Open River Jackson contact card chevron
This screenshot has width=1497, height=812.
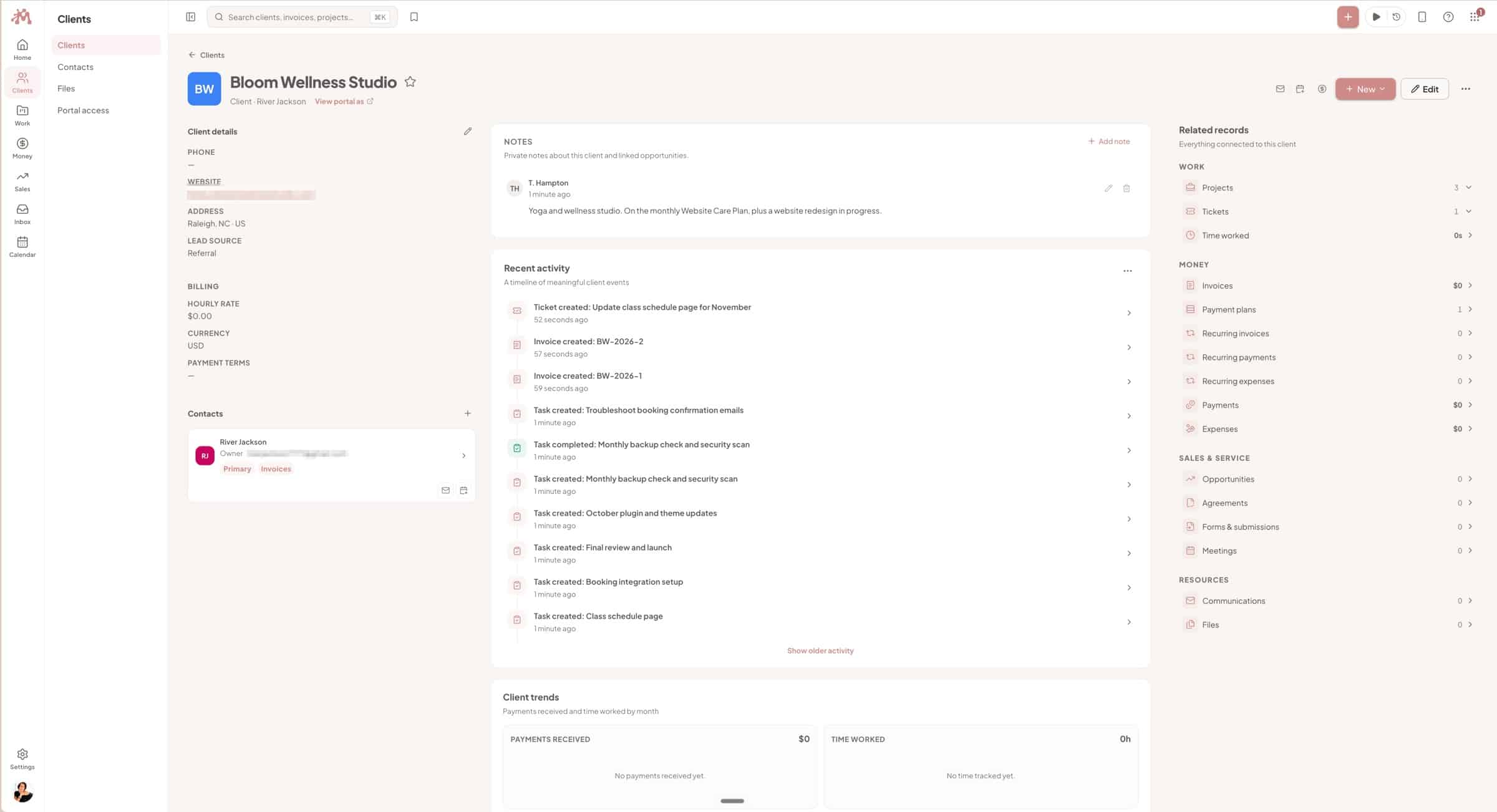tap(463, 456)
